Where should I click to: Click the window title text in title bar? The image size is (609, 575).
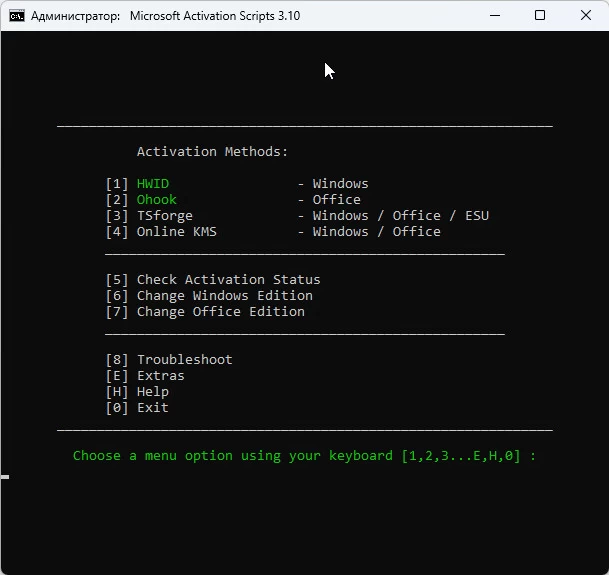(x=165, y=16)
